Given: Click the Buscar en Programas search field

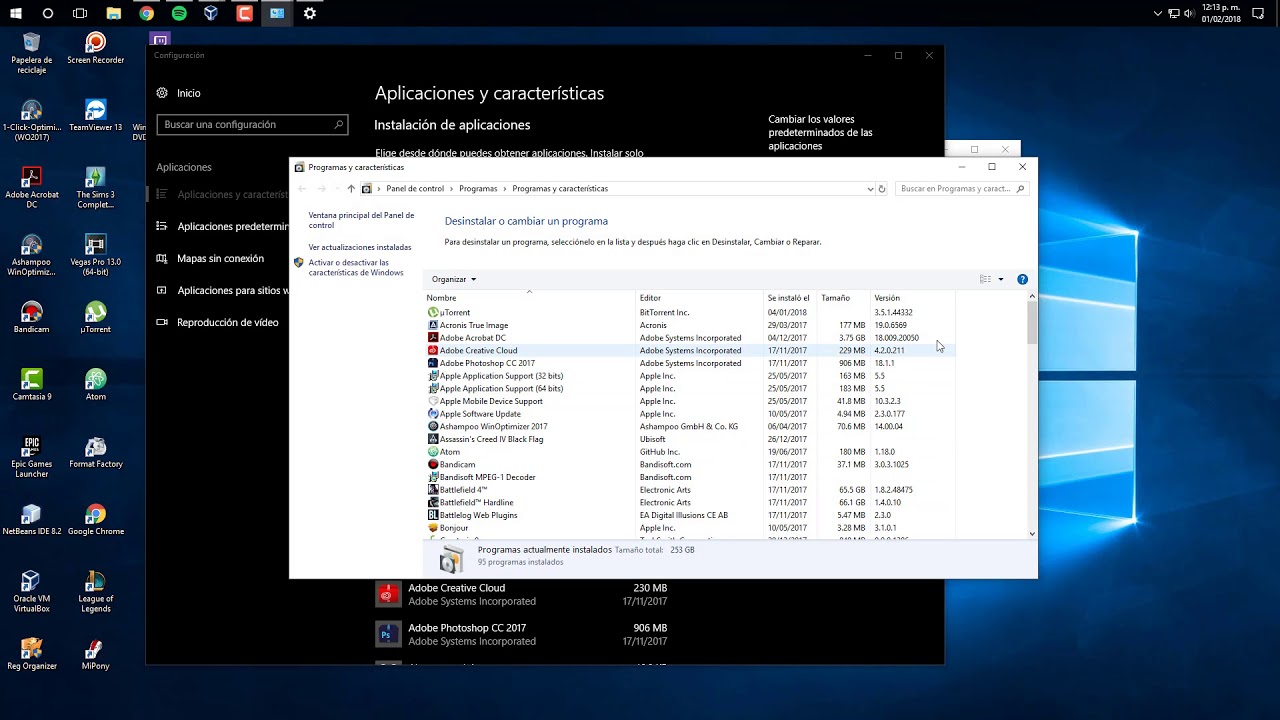Looking at the screenshot, I should 962,188.
